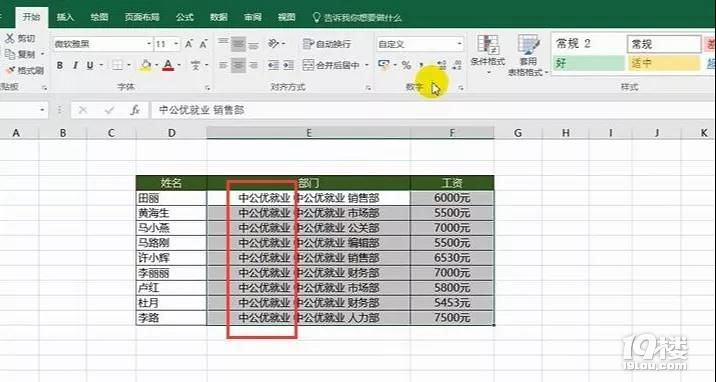Increase font size with larger A icon
716x382 pixels.
189,44
